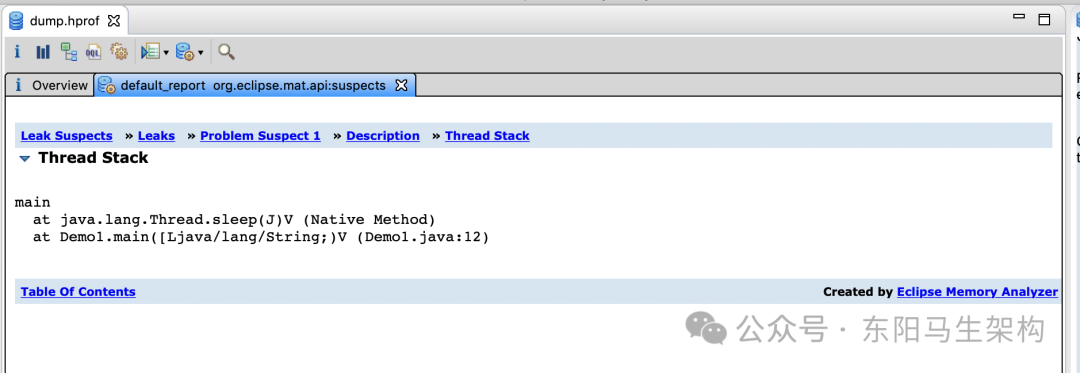
Task: Click the magnifier Find Object icon
Action: pyautogui.click(x=227, y=52)
